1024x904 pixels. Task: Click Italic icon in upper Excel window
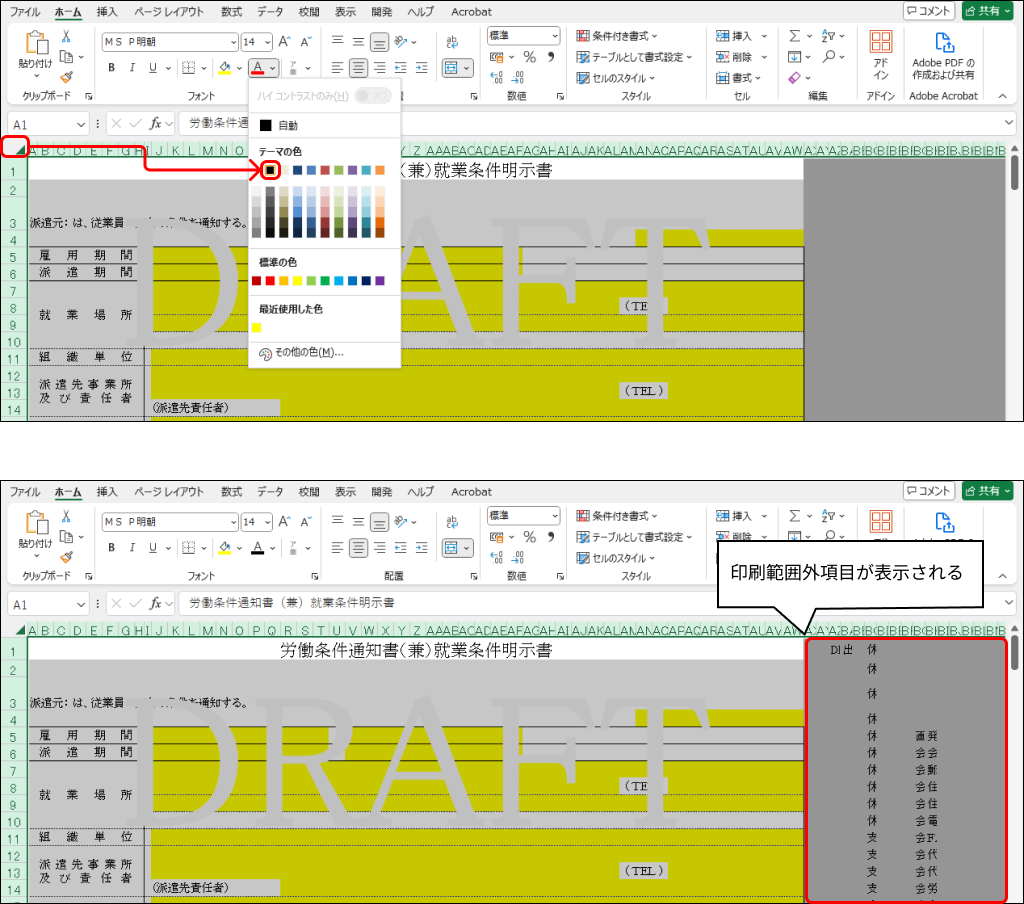tap(132, 68)
